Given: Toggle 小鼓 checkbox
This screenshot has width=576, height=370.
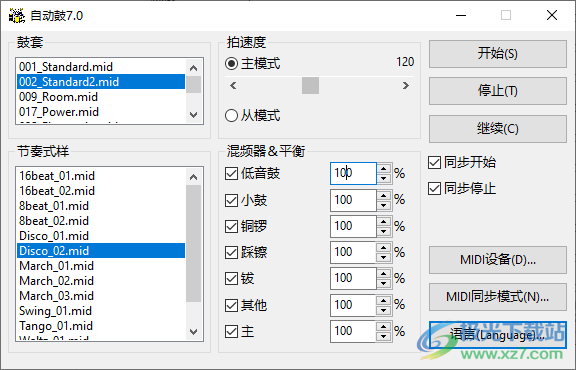Looking at the screenshot, I should tap(231, 200).
